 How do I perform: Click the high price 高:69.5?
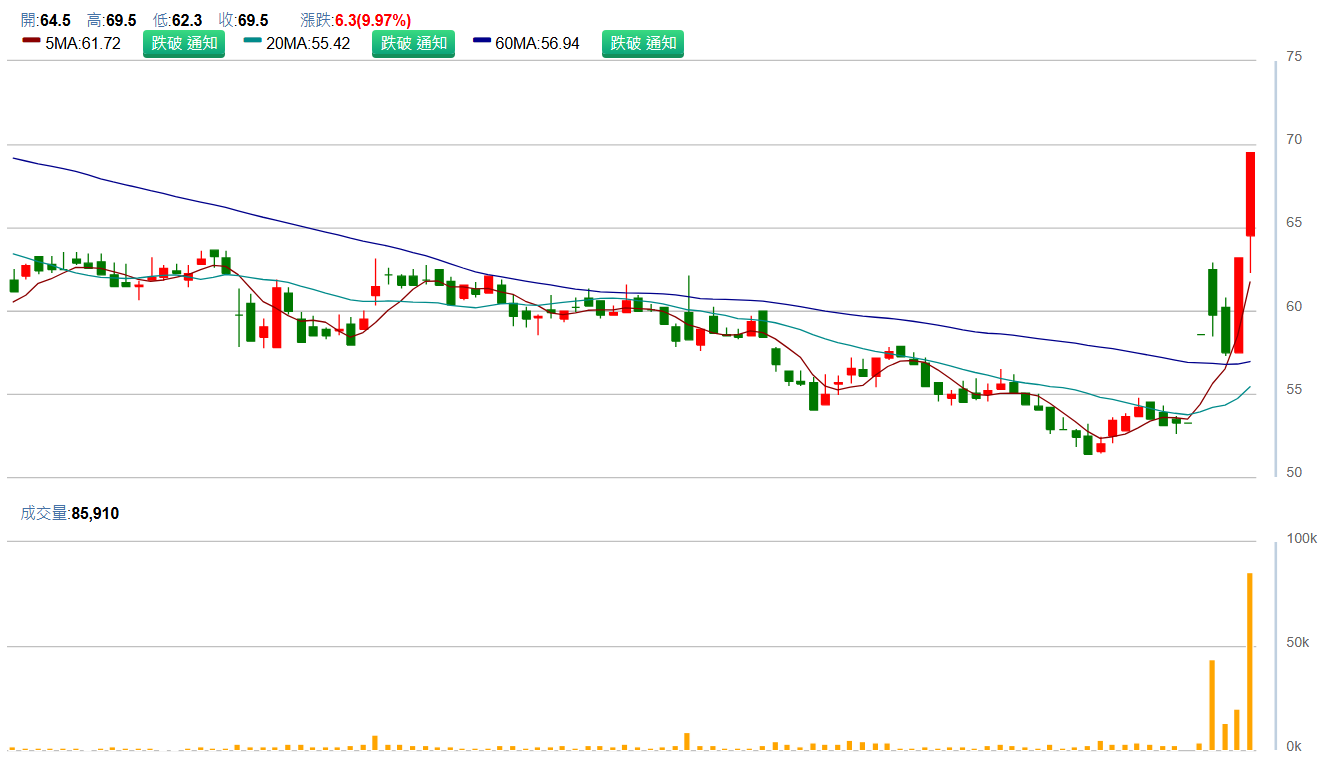[x=112, y=20]
